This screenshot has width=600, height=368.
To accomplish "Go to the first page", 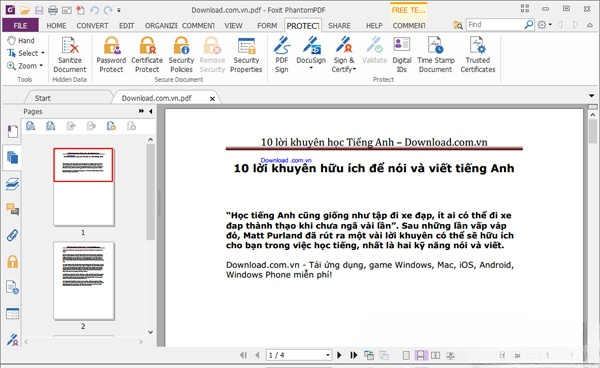I will tap(243, 355).
